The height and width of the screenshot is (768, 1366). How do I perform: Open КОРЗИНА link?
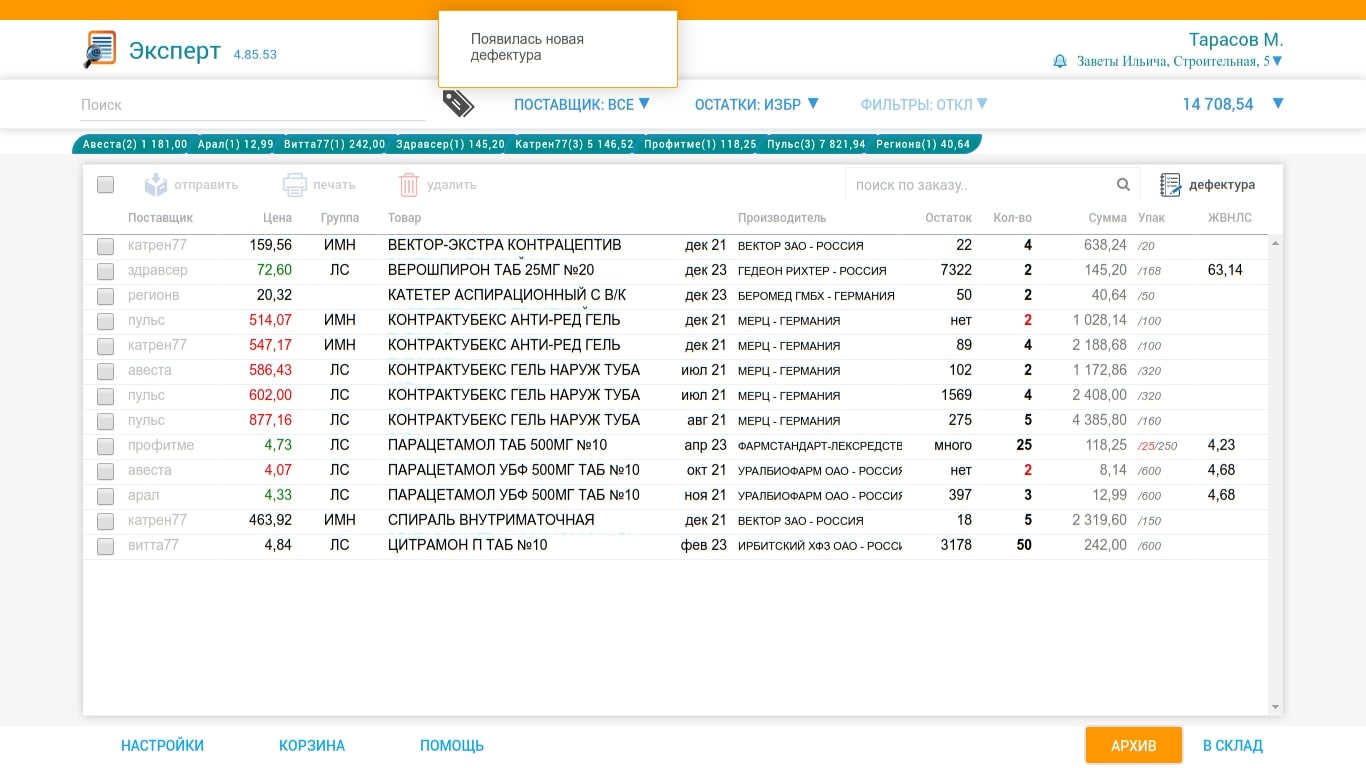(312, 745)
